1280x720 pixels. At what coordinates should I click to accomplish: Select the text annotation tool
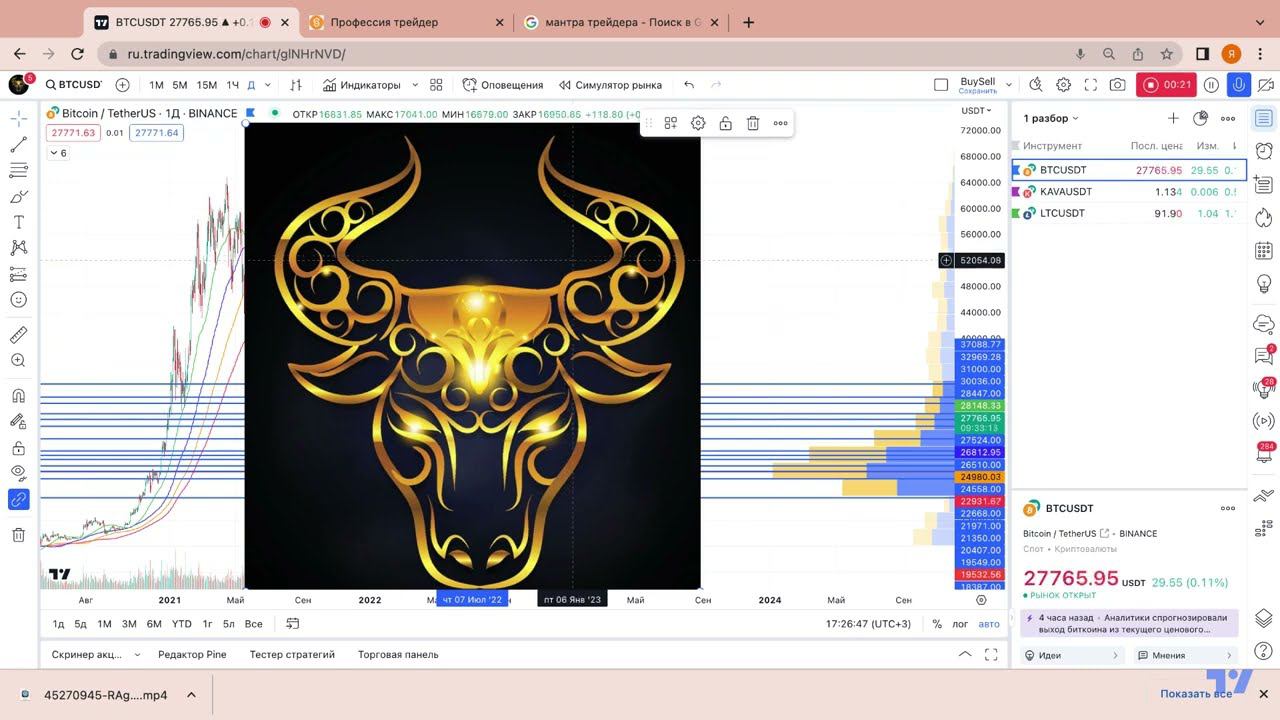pos(18,222)
